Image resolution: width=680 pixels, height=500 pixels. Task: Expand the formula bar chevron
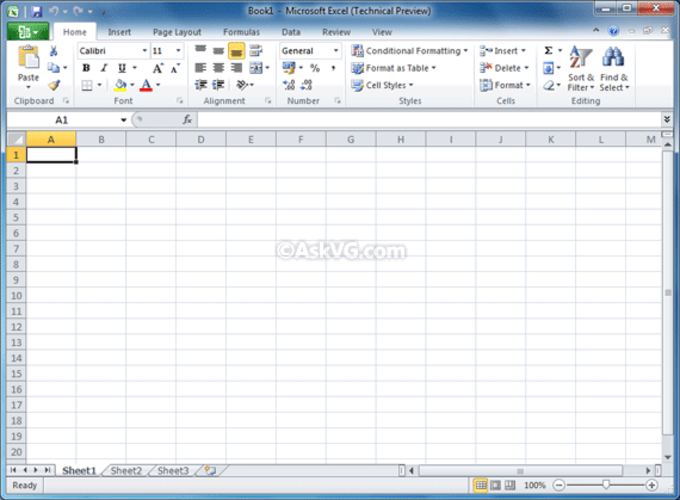[667, 119]
